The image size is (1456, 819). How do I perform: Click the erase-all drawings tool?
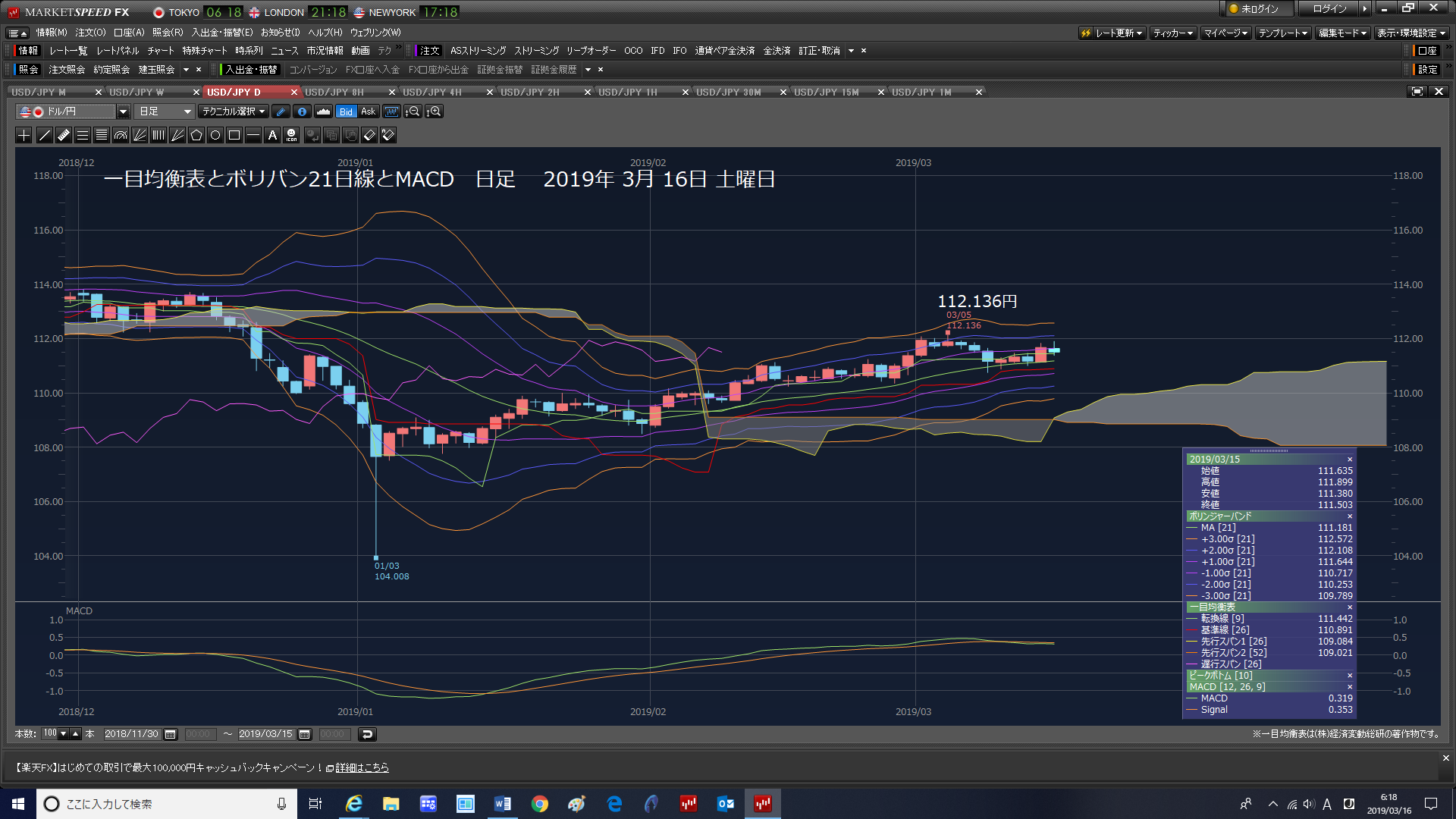(388, 136)
